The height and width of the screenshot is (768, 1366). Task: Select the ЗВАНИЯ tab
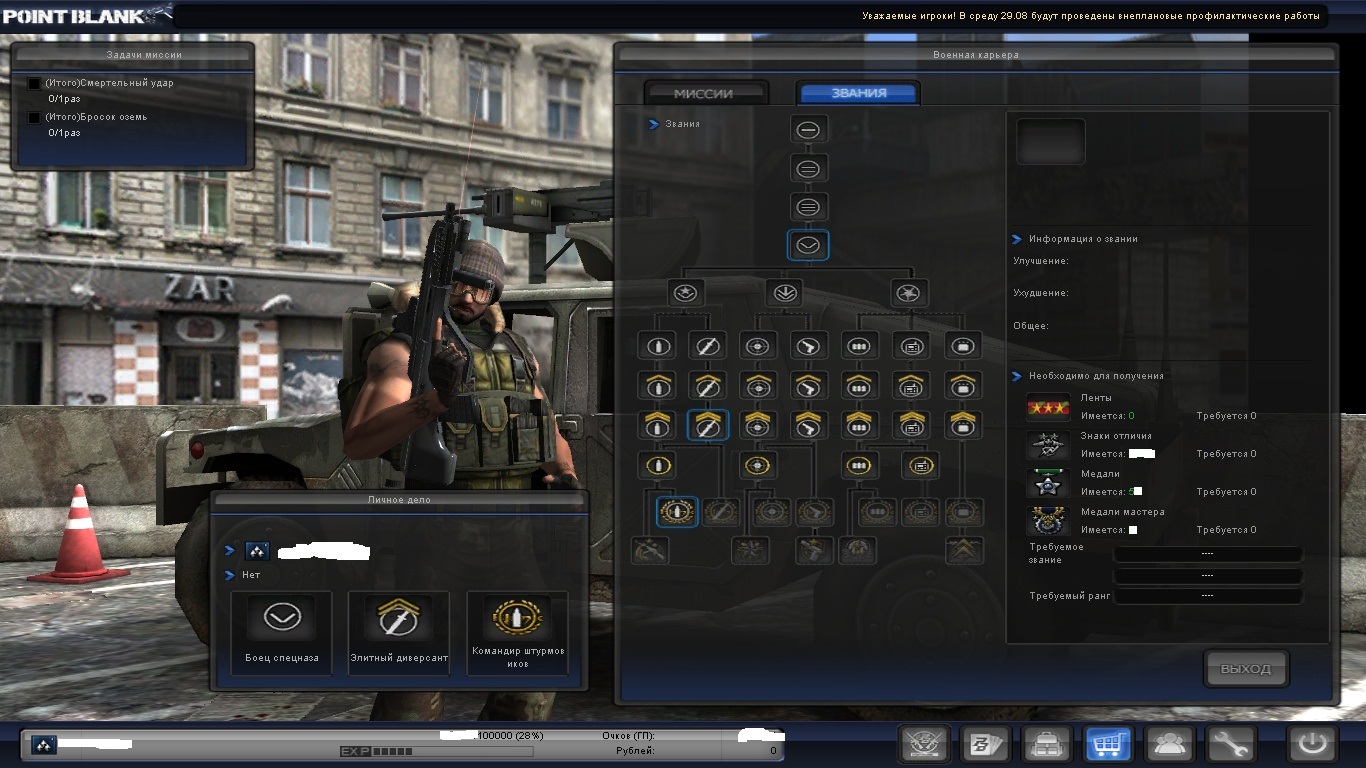coord(858,93)
